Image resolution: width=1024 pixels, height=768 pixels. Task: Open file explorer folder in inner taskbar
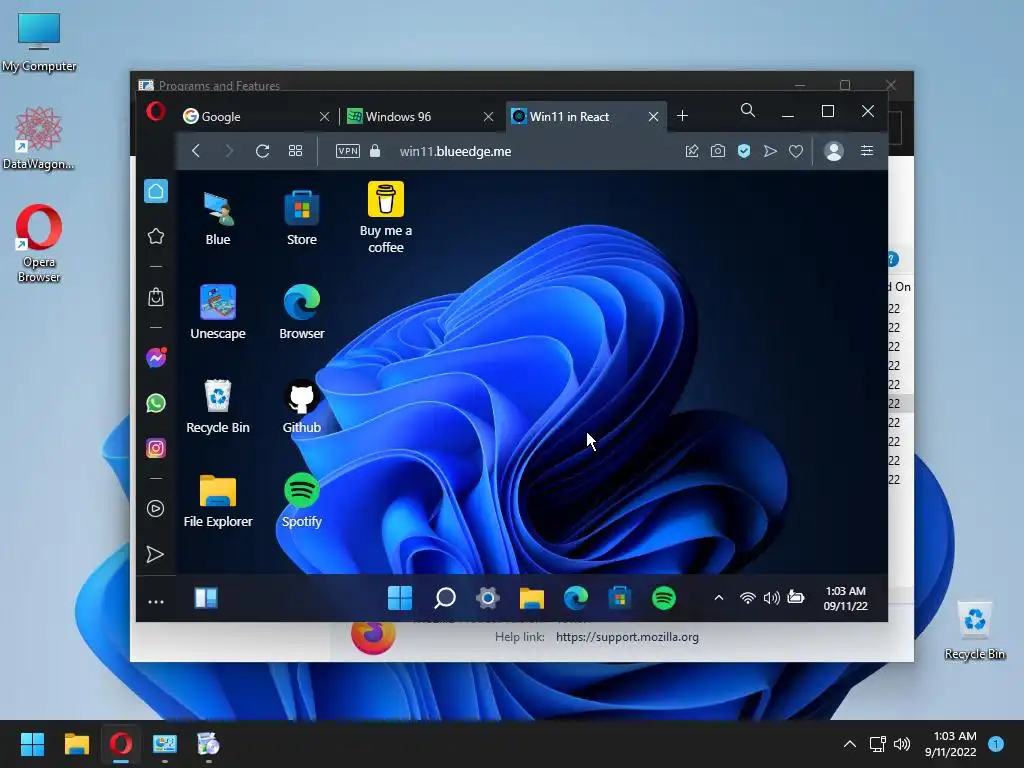click(x=532, y=598)
